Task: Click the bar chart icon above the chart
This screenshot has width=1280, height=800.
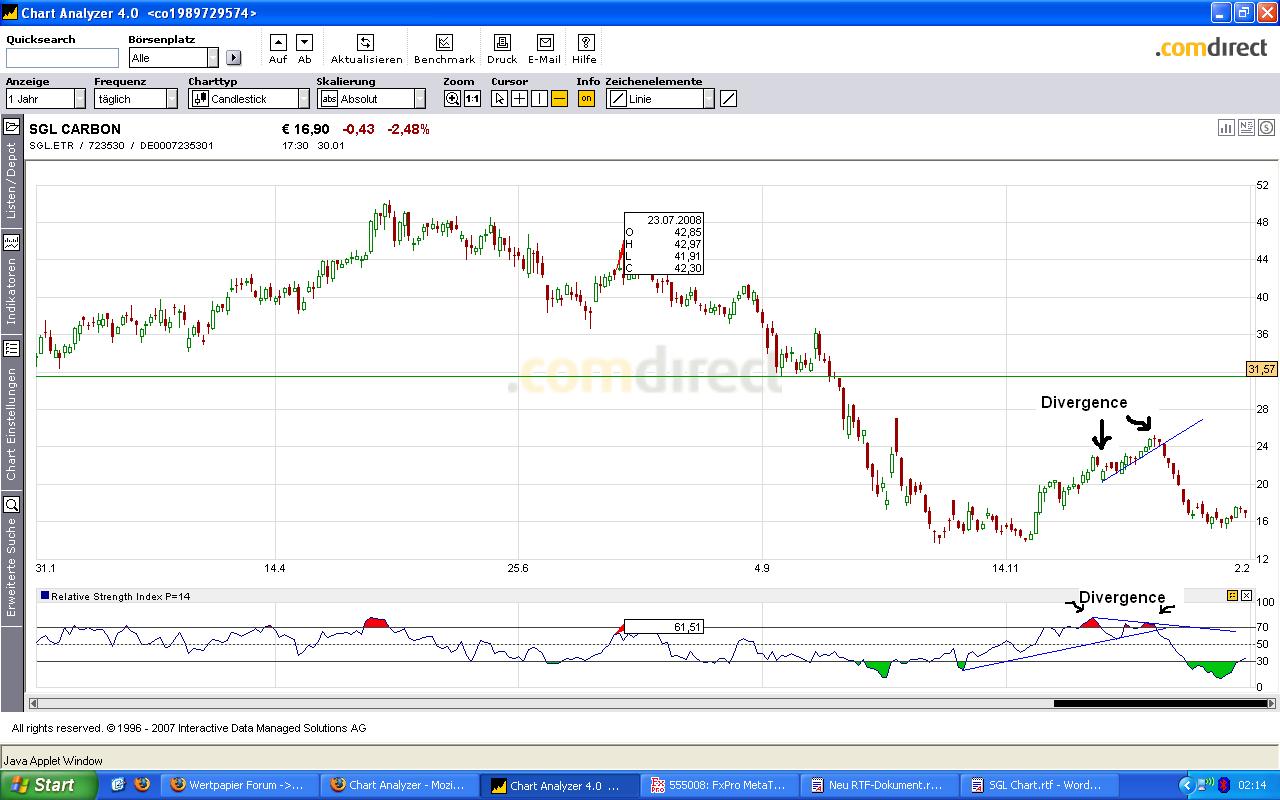Action: 1226,127
